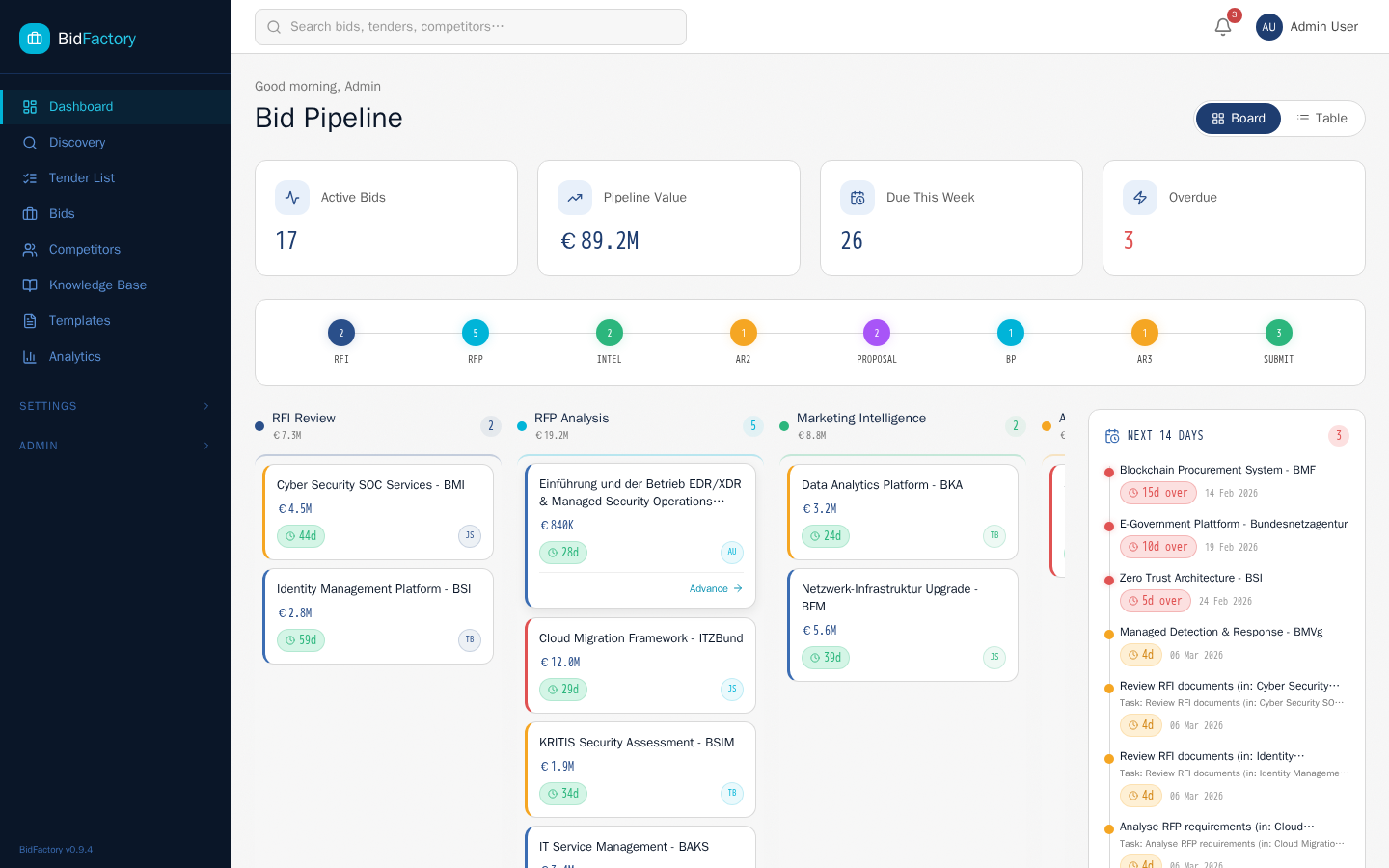Go to Templates page
Image resolution: width=1389 pixels, height=868 pixels.
[x=116, y=321]
